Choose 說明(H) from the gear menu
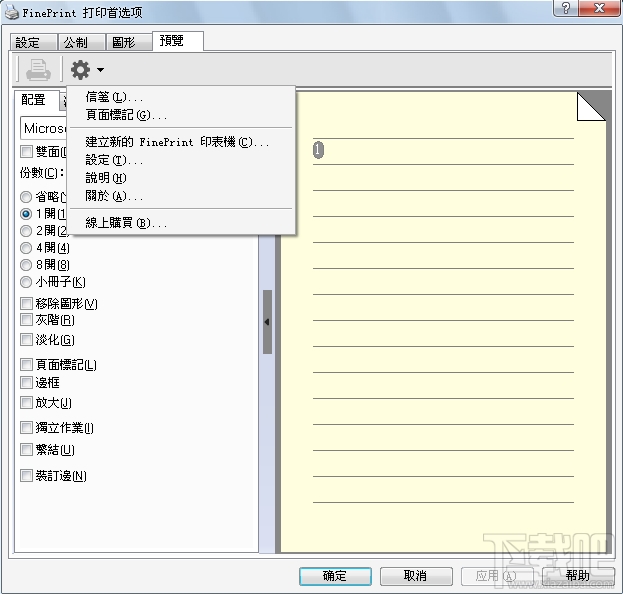 click(x=183, y=178)
